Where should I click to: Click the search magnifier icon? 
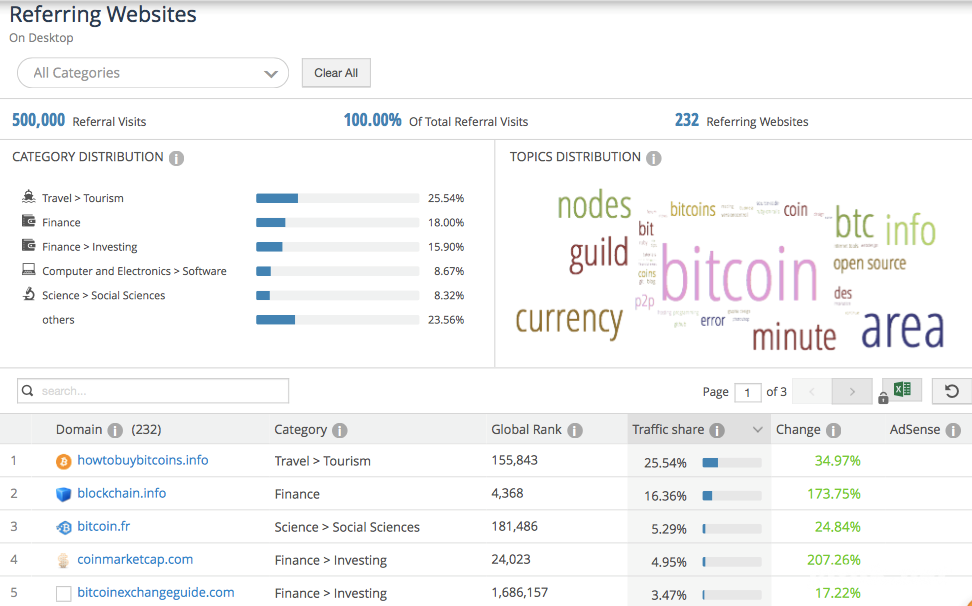pyautogui.click(x=27, y=391)
